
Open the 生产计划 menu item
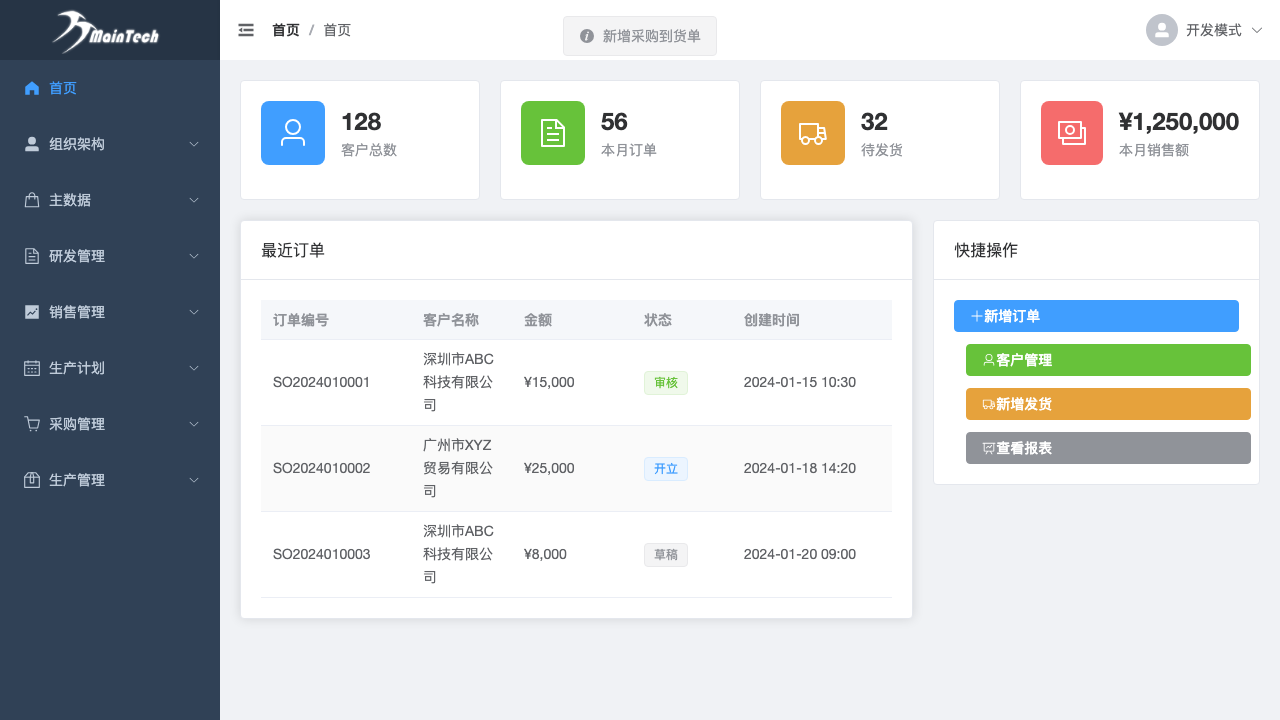click(x=110, y=368)
